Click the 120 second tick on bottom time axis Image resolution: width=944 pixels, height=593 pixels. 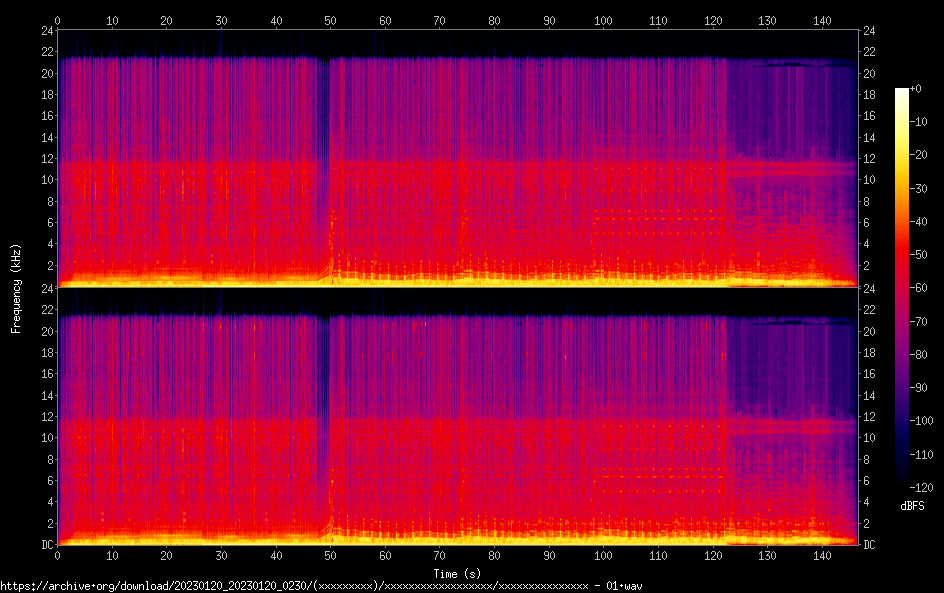pos(712,555)
